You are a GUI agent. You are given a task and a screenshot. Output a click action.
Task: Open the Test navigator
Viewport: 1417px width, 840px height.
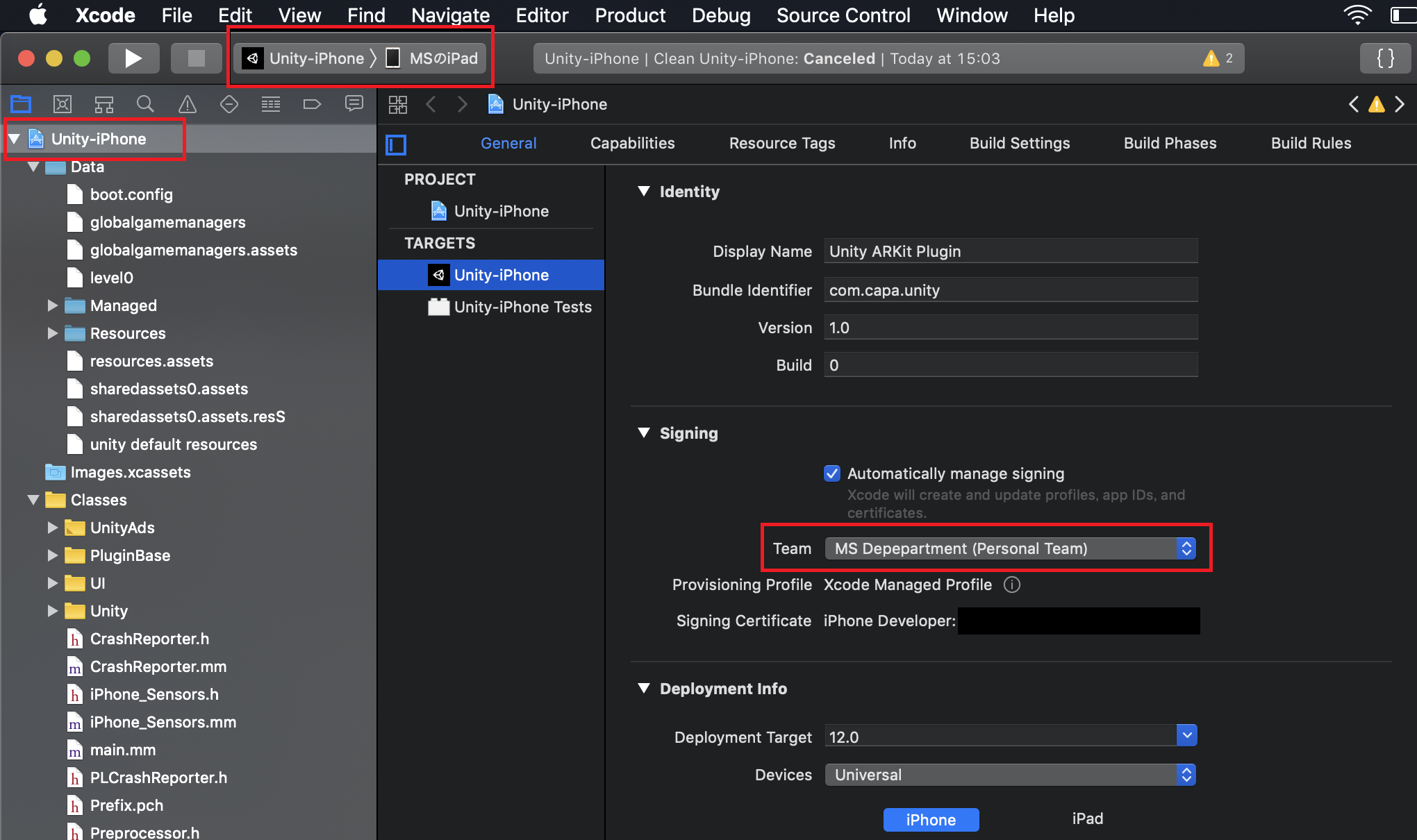click(229, 104)
